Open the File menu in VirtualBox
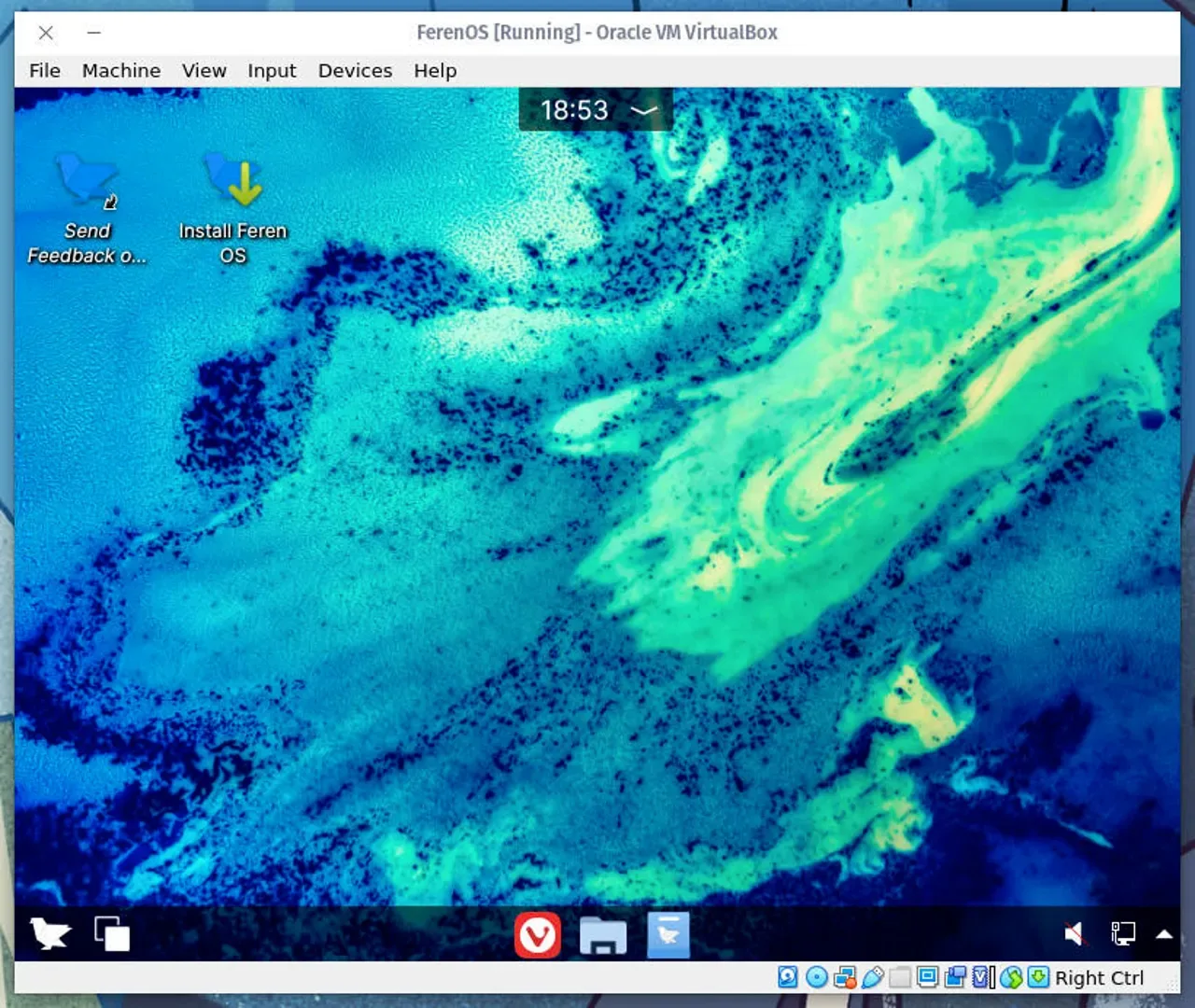The height and width of the screenshot is (1008, 1195). (x=44, y=71)
